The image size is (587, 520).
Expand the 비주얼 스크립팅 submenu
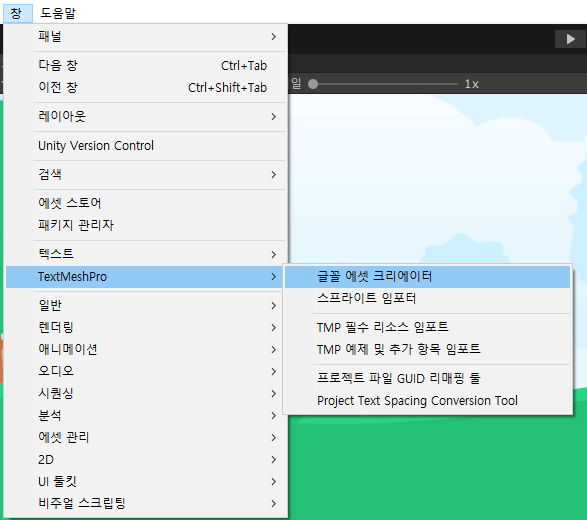[x=146, y=504]
